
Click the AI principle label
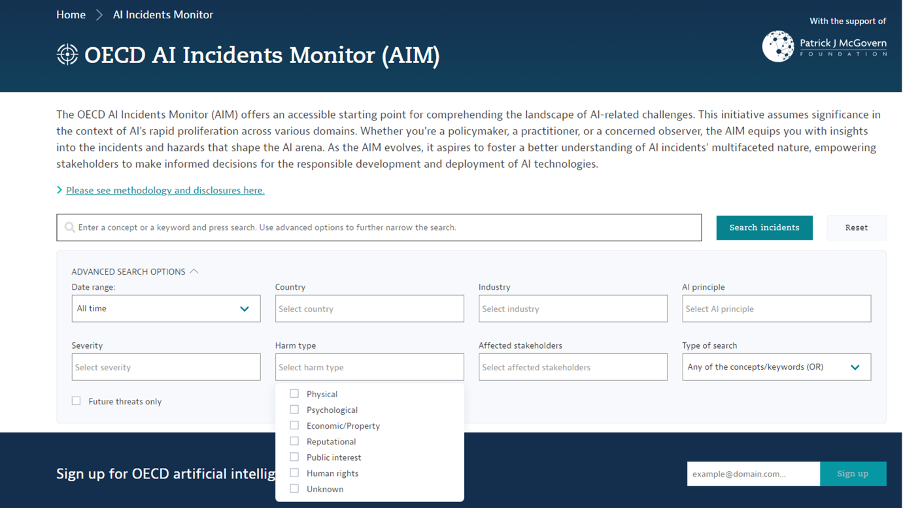click(x=703, y=287)
